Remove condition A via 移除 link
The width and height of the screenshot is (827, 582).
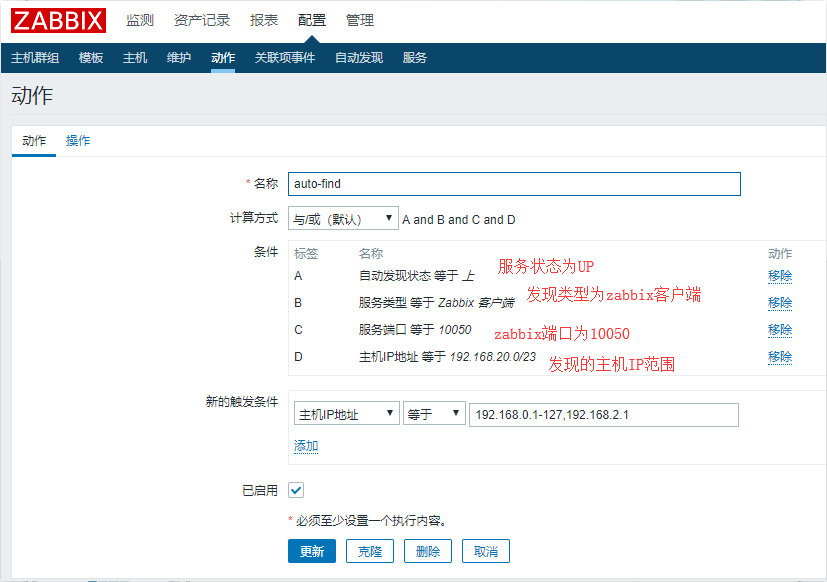[780, 276]
